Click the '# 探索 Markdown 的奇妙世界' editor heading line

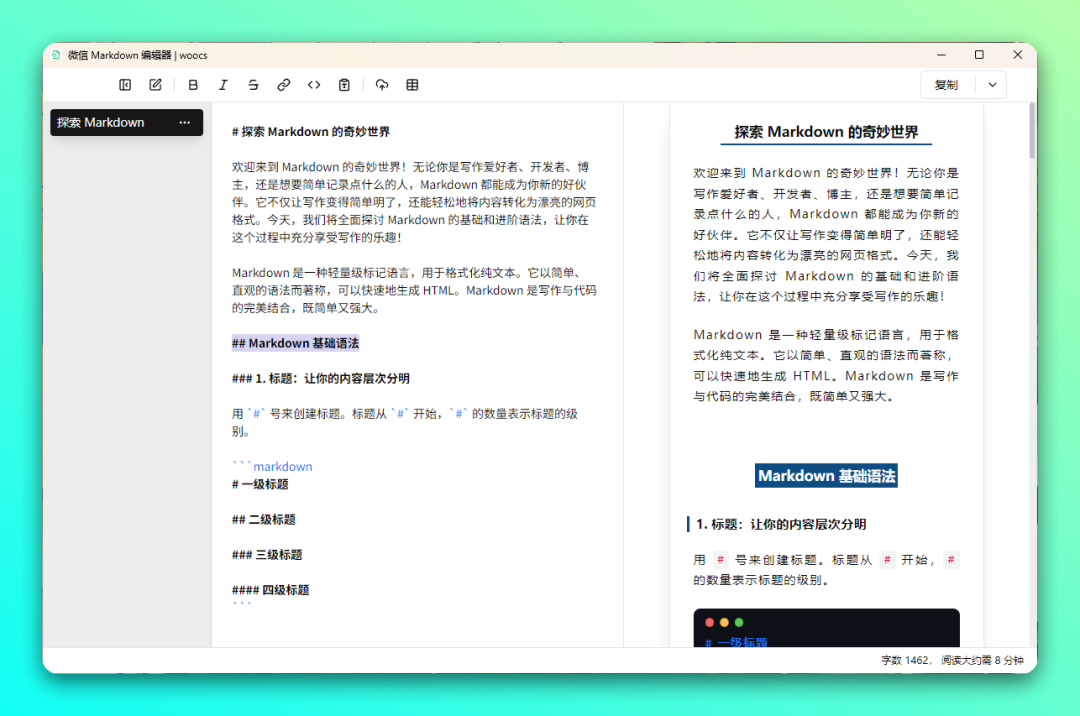pyautogui.click(x=311, y=131)
